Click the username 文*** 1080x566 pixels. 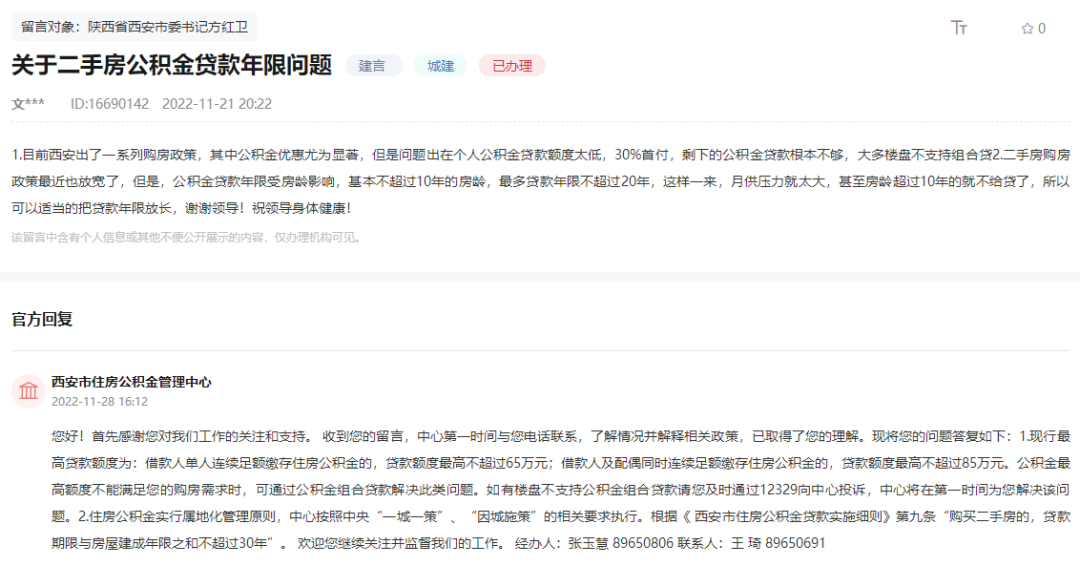point(28,104)
